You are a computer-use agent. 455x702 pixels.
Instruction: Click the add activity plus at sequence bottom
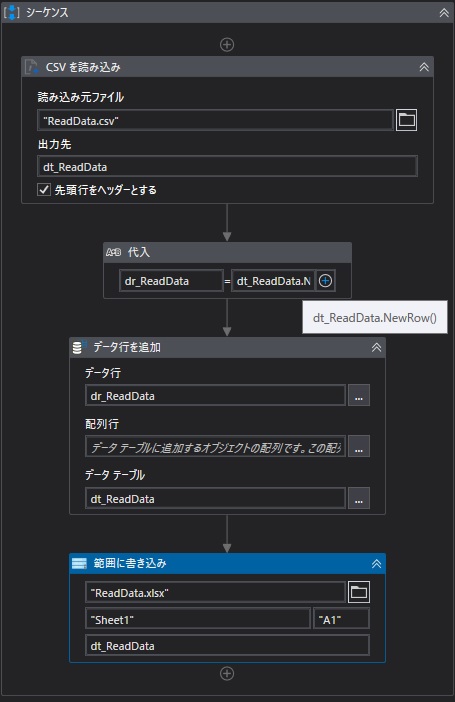(x=227, y=673)
